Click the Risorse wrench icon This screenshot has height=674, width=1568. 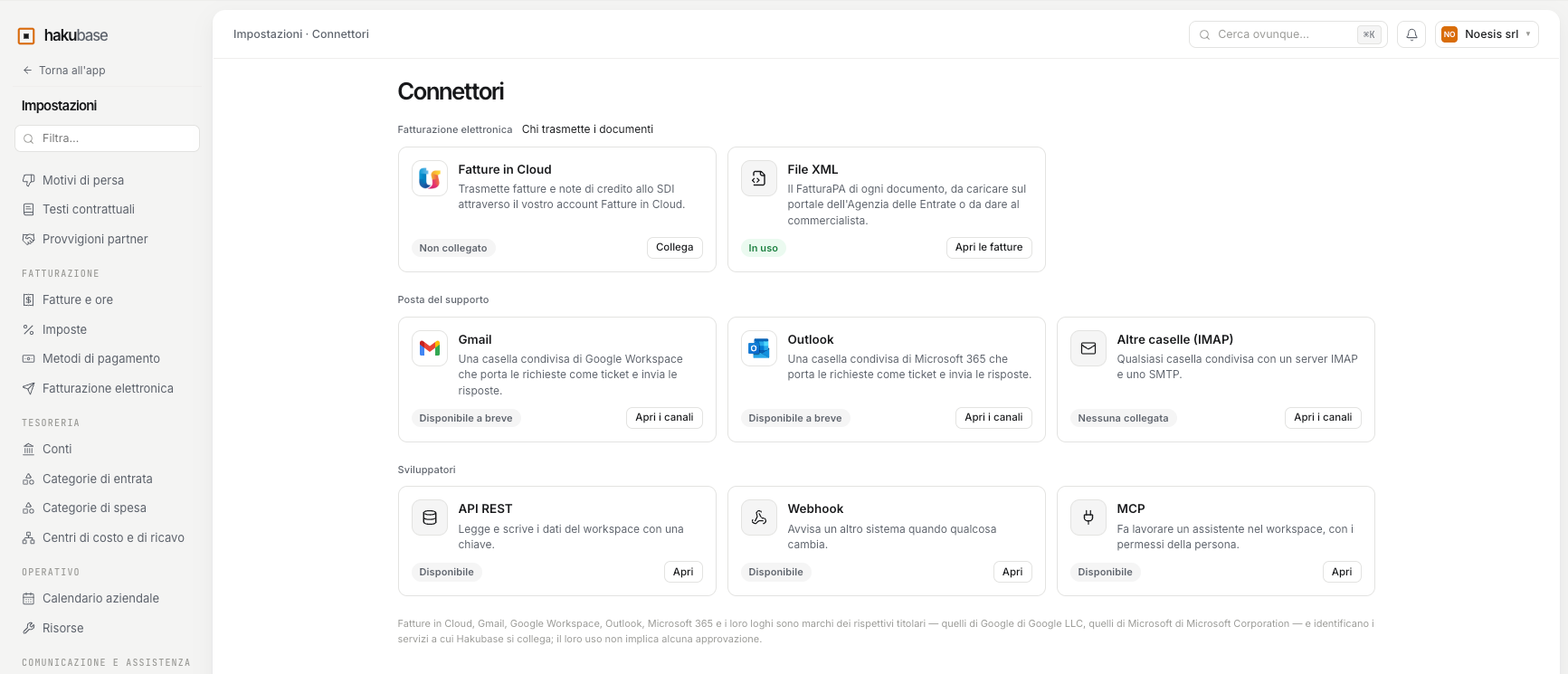tap(29, 628)
